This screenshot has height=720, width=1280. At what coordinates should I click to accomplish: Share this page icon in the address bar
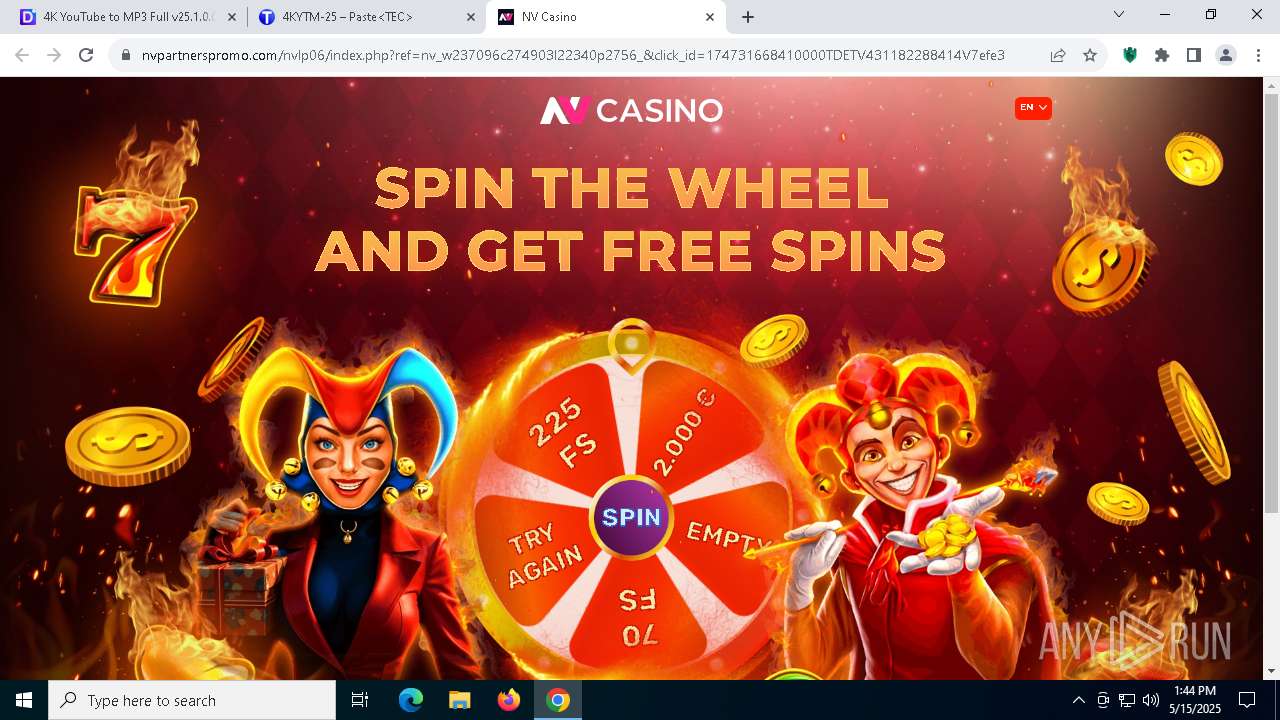pyautogui.click(x=1058, y=56)
